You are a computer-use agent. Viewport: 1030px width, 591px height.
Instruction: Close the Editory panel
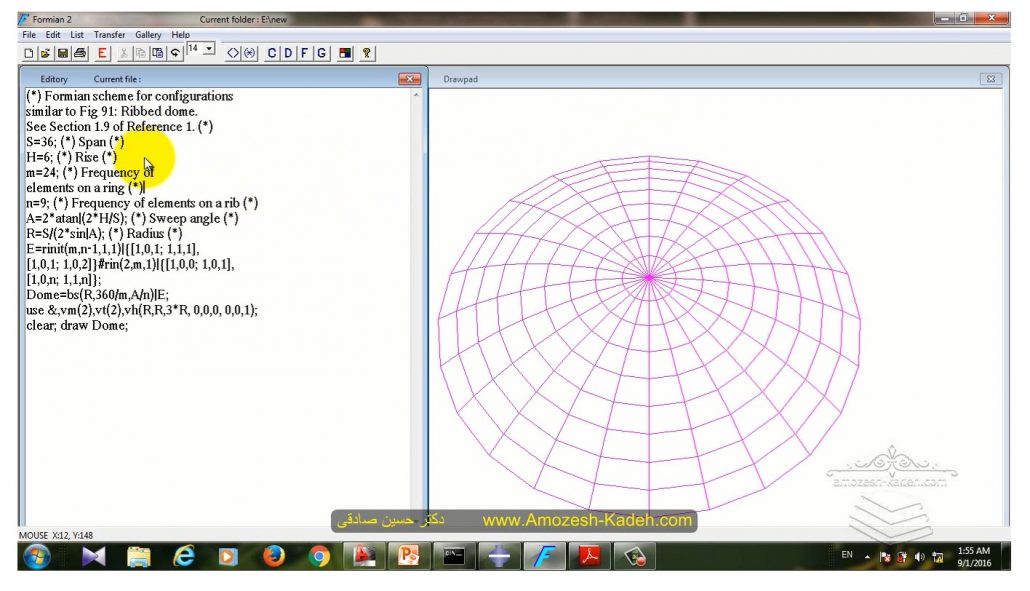pyautogui.click(x=409, y=79)
